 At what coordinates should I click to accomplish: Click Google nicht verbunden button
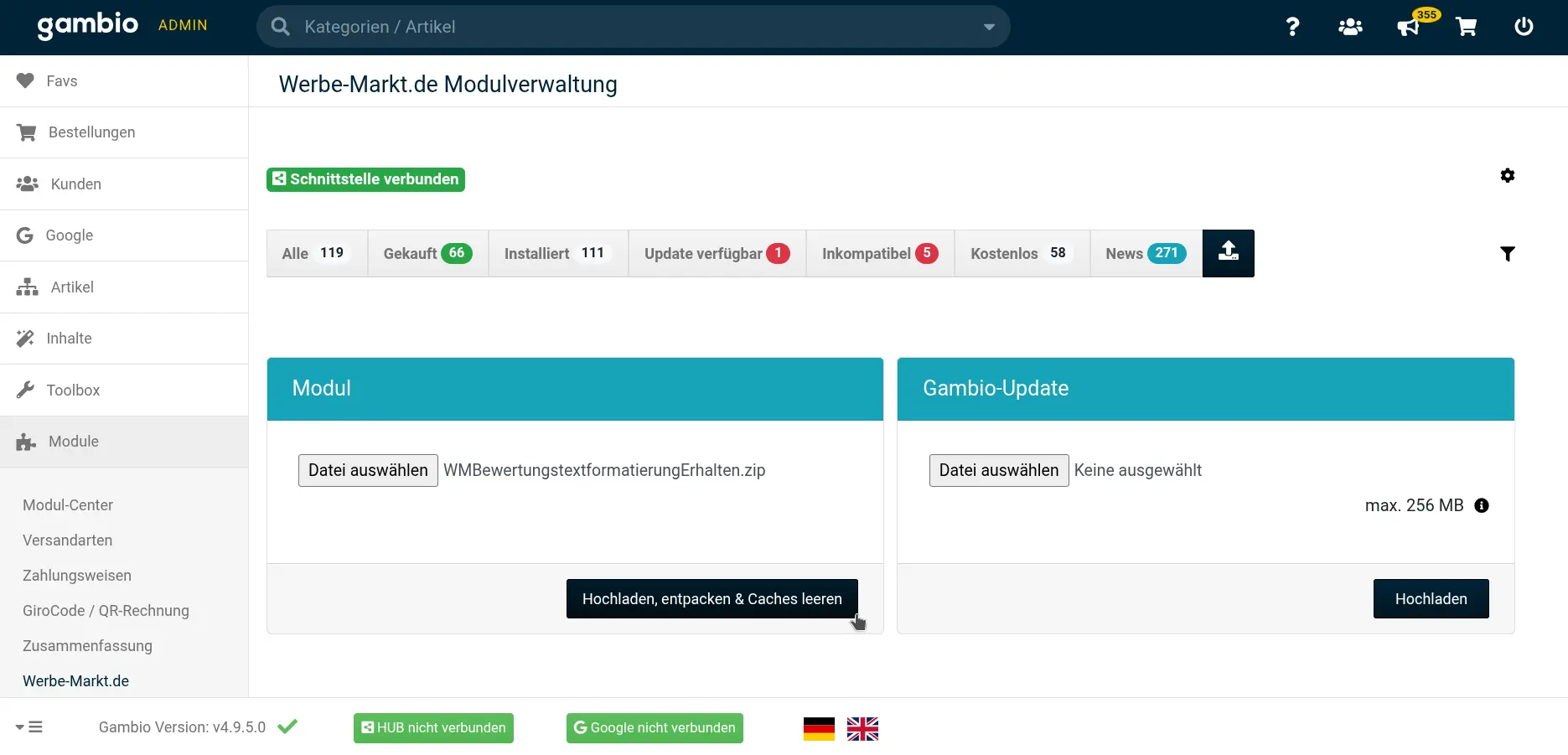[x=655, y=728]
